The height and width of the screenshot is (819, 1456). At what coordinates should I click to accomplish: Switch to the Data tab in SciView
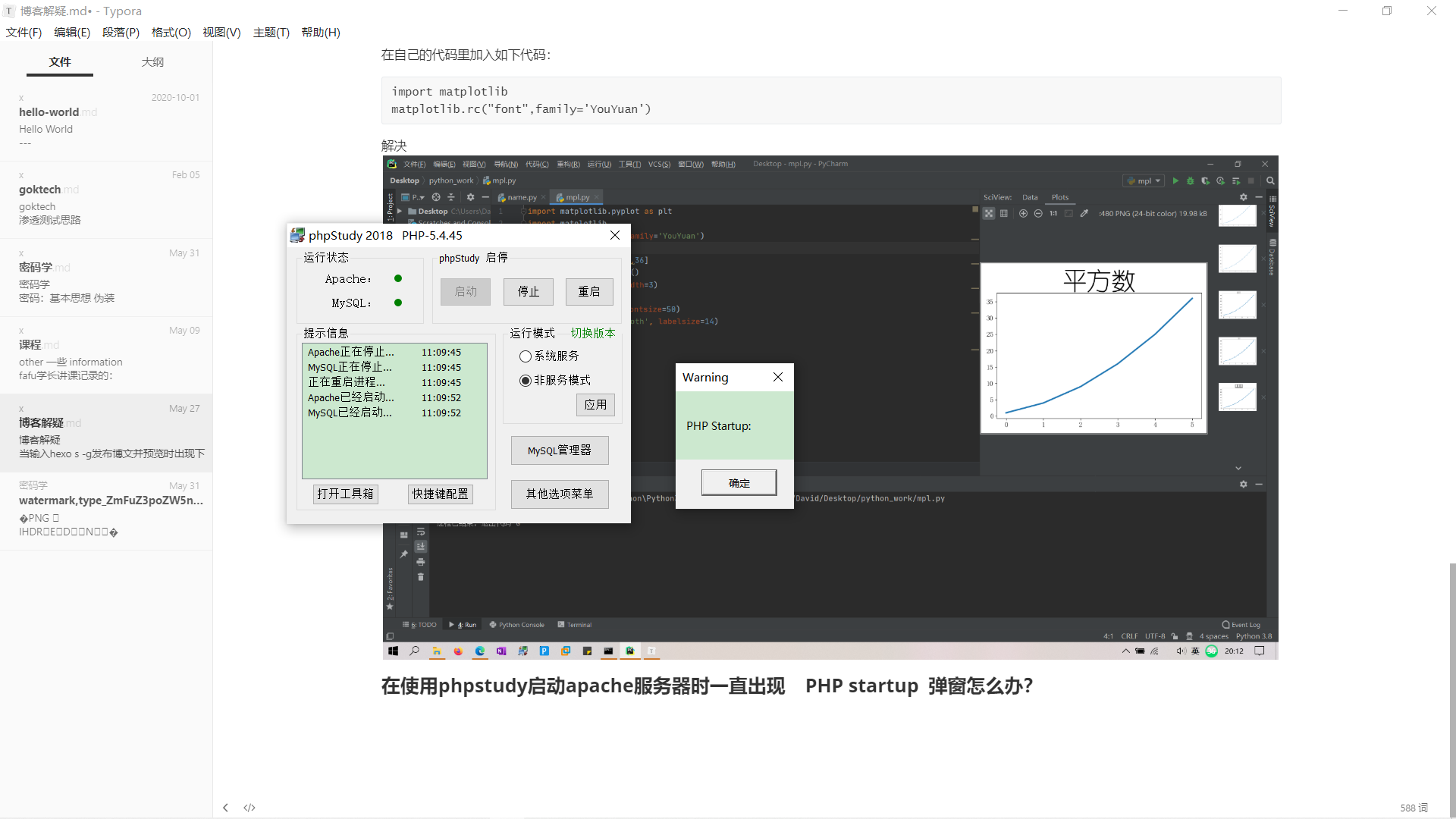(1030, 196)
